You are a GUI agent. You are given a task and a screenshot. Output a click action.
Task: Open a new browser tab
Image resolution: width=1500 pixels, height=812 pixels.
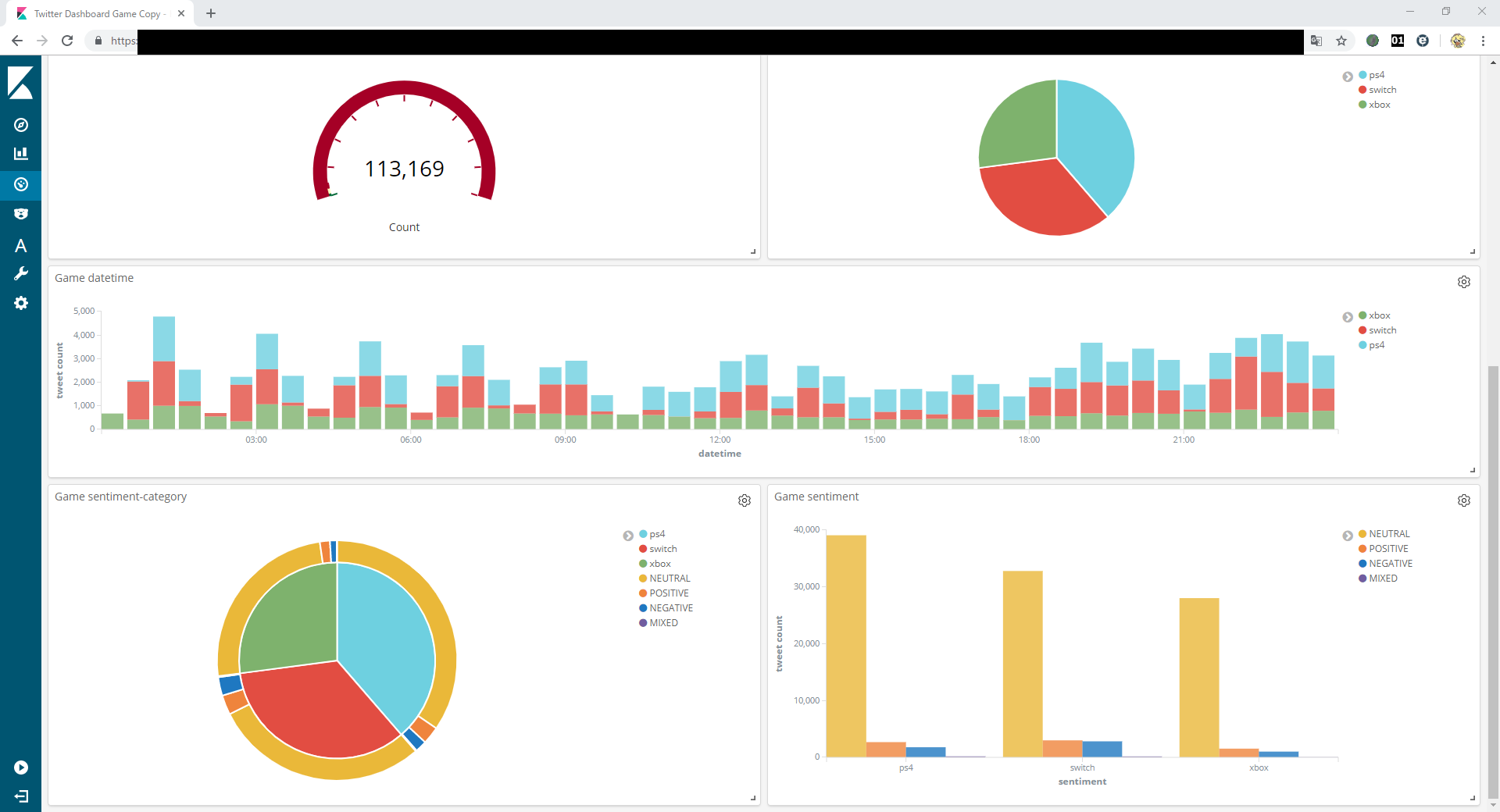211,13
